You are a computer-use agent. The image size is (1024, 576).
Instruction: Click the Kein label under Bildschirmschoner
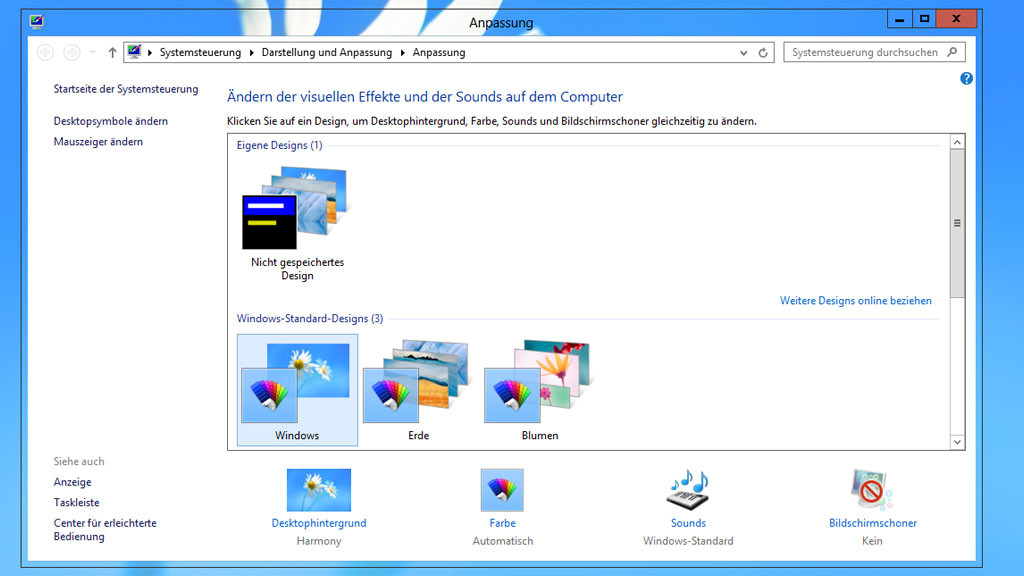click(x=872, y=541)
